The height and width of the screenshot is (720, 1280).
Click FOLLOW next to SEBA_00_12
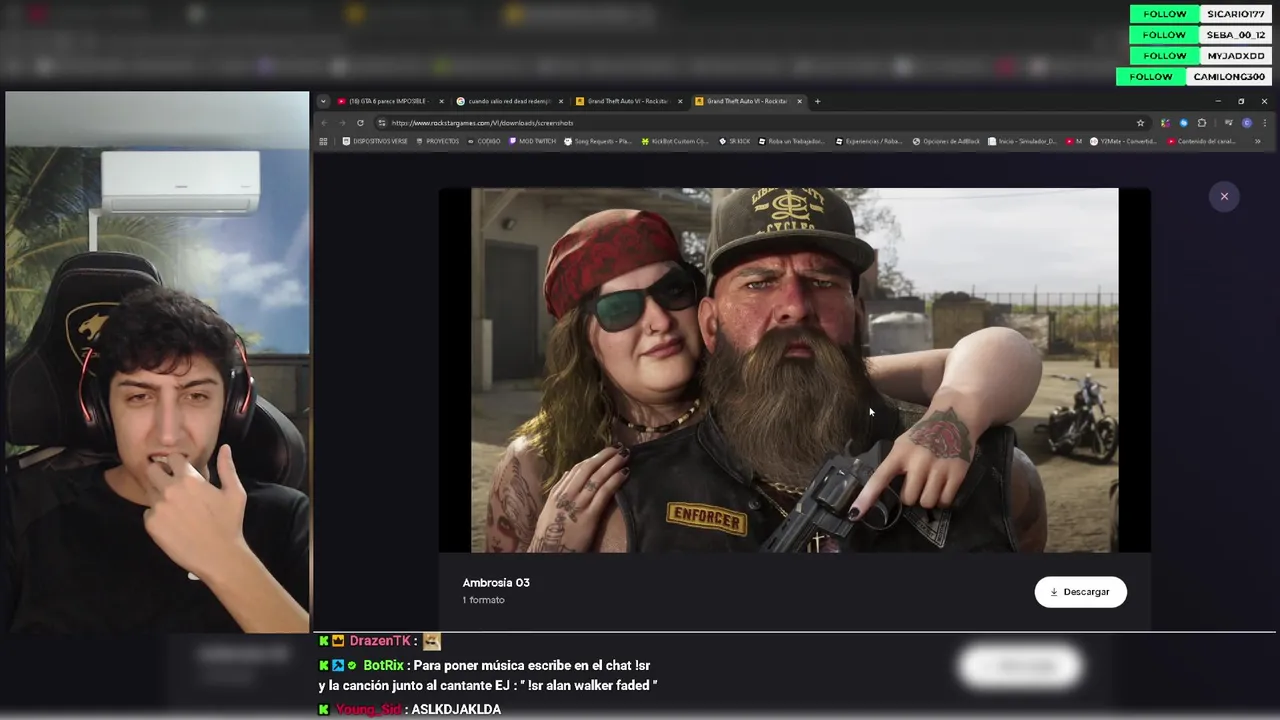[x=1164, y=35]
